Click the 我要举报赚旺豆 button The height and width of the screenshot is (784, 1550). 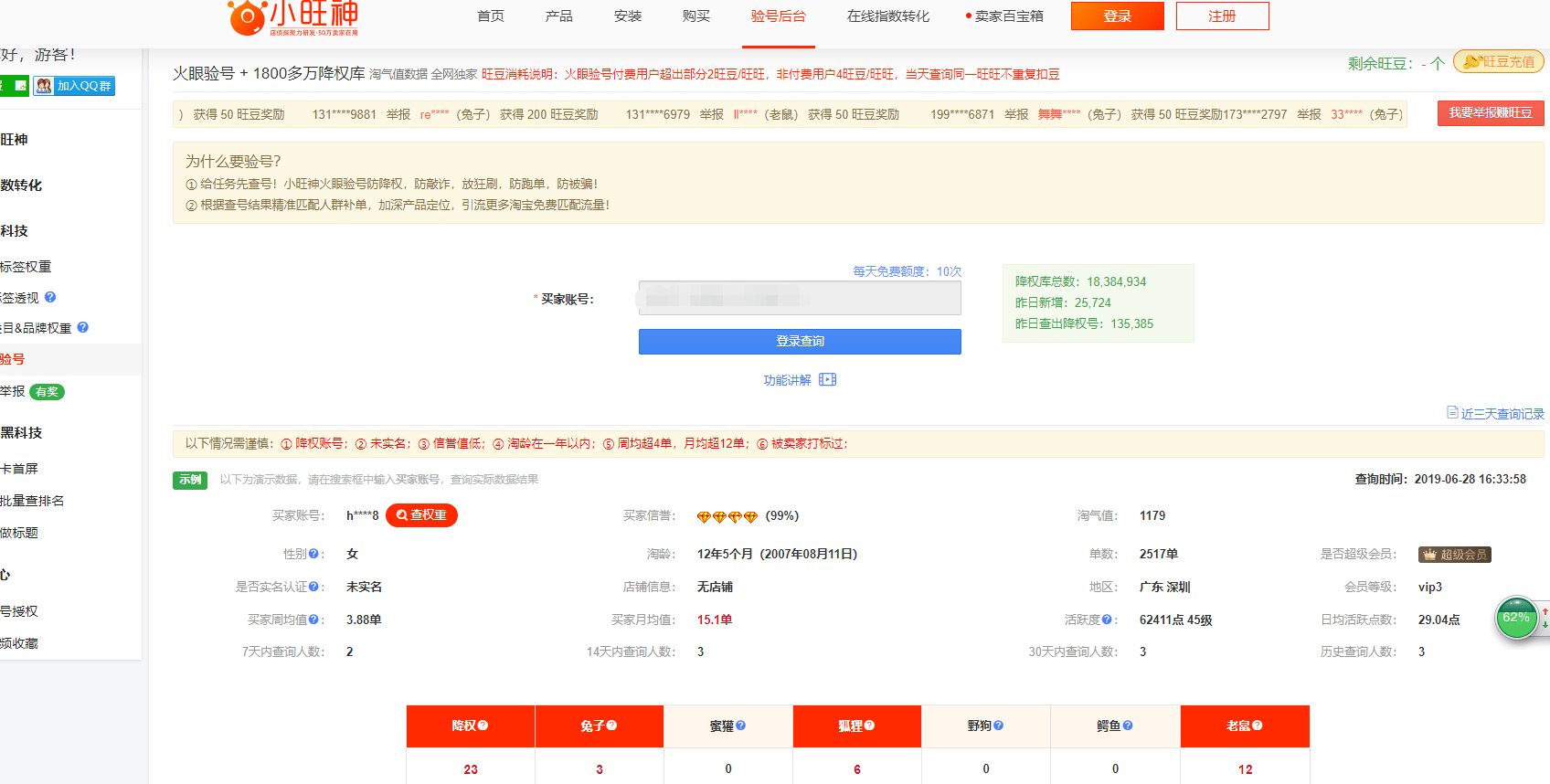tap(1491, 113)
